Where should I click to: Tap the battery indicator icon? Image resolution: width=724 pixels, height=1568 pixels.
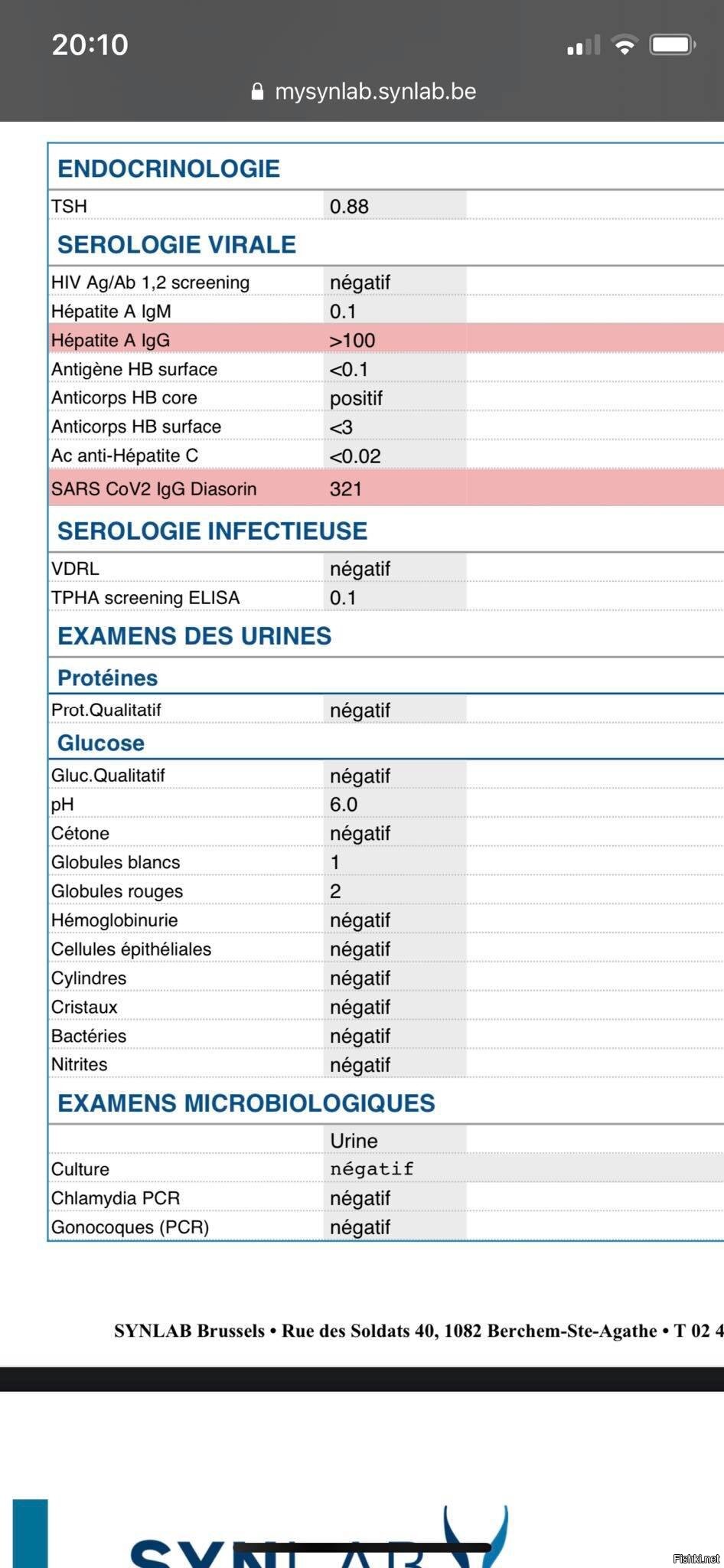pyautogui.click(x=672, y=45)
